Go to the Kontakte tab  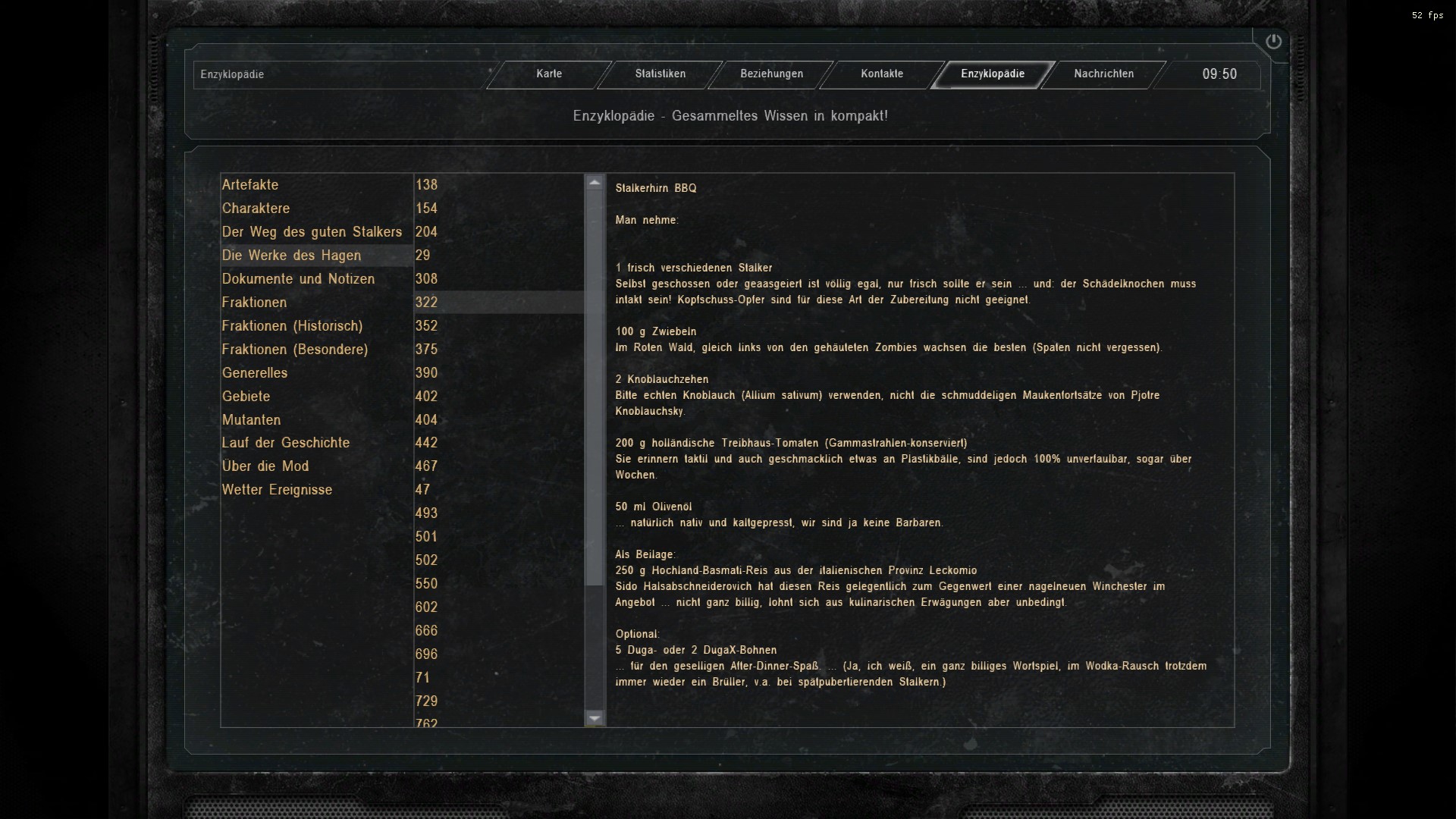[x=882, y=74]
